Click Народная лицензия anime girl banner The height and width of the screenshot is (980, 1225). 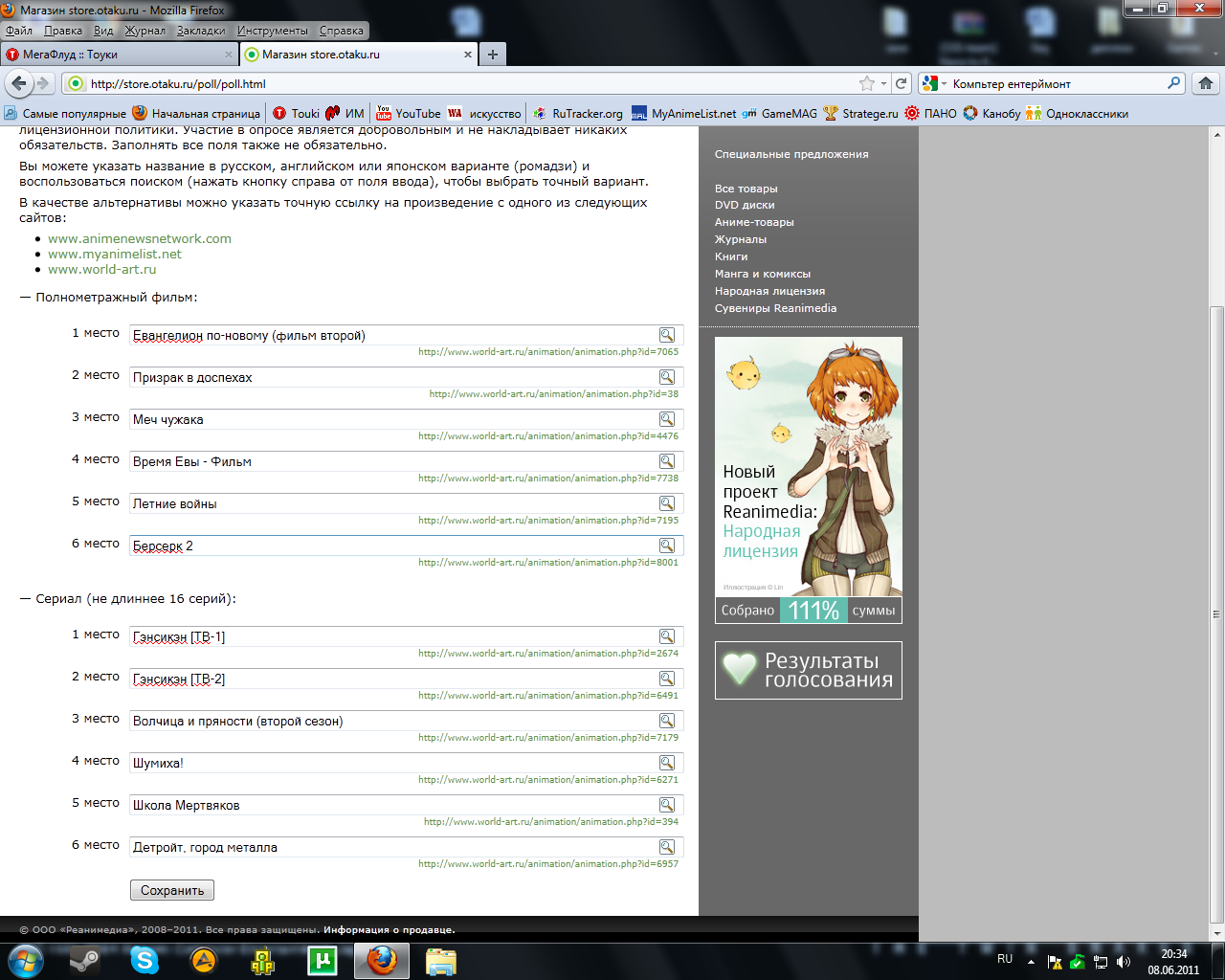pyautogui.click(x=809, y=466)
